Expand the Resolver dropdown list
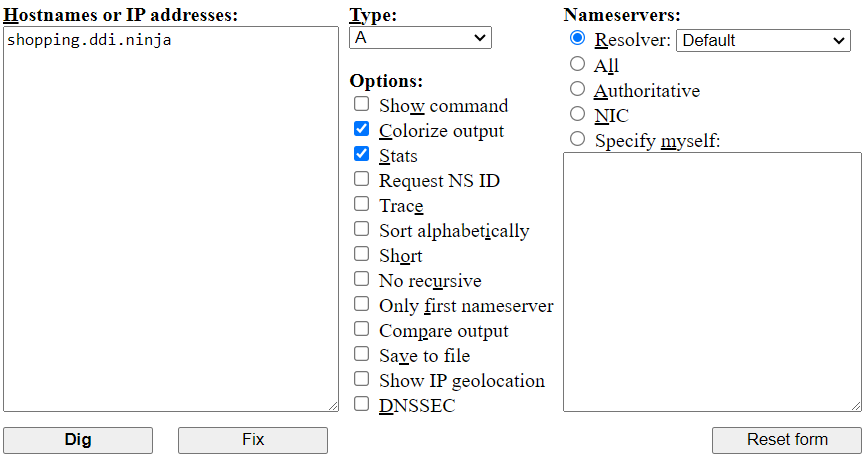Screen dimensions: 865x472 coord(763,41)
